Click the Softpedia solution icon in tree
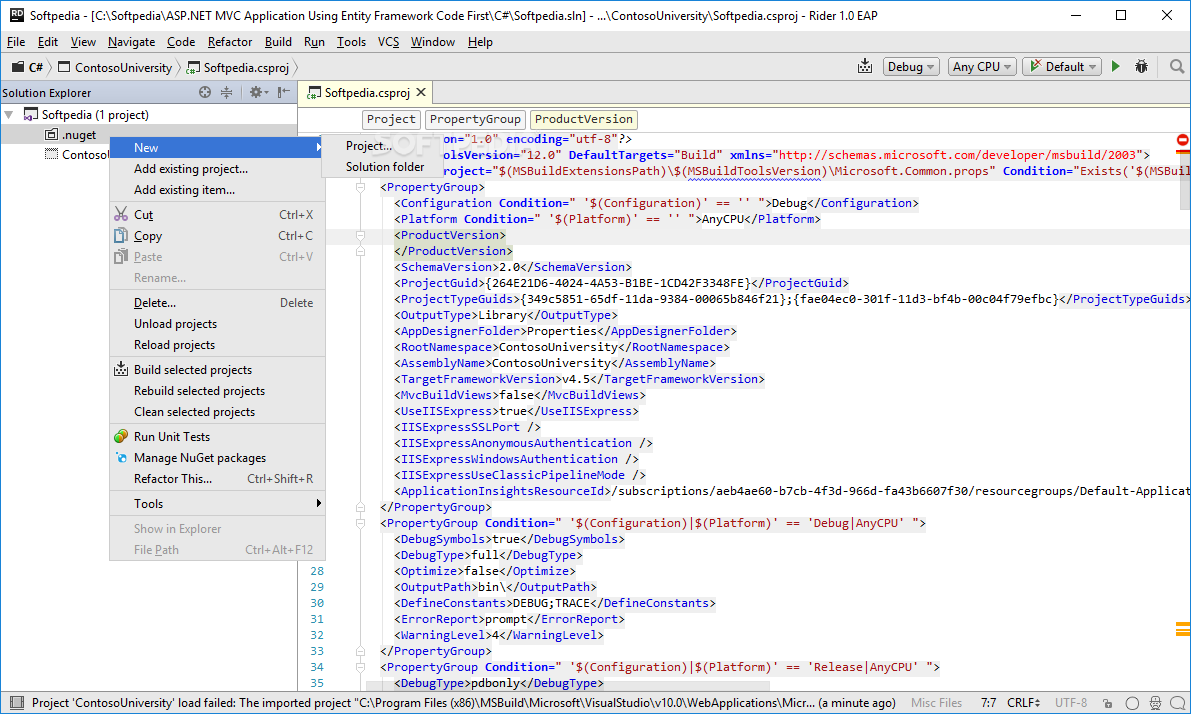This screenshot has height=714, width=1191. (x=30, y=115)
